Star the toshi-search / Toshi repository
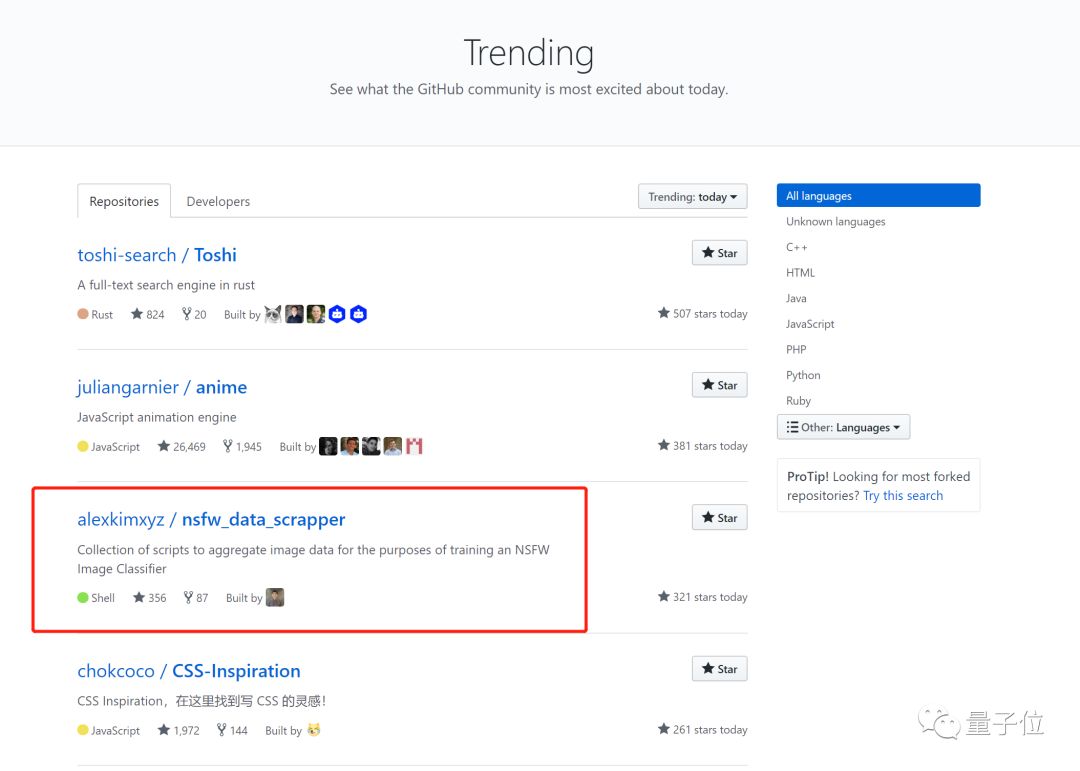The image size is (1080, 771). coord(719,253)
